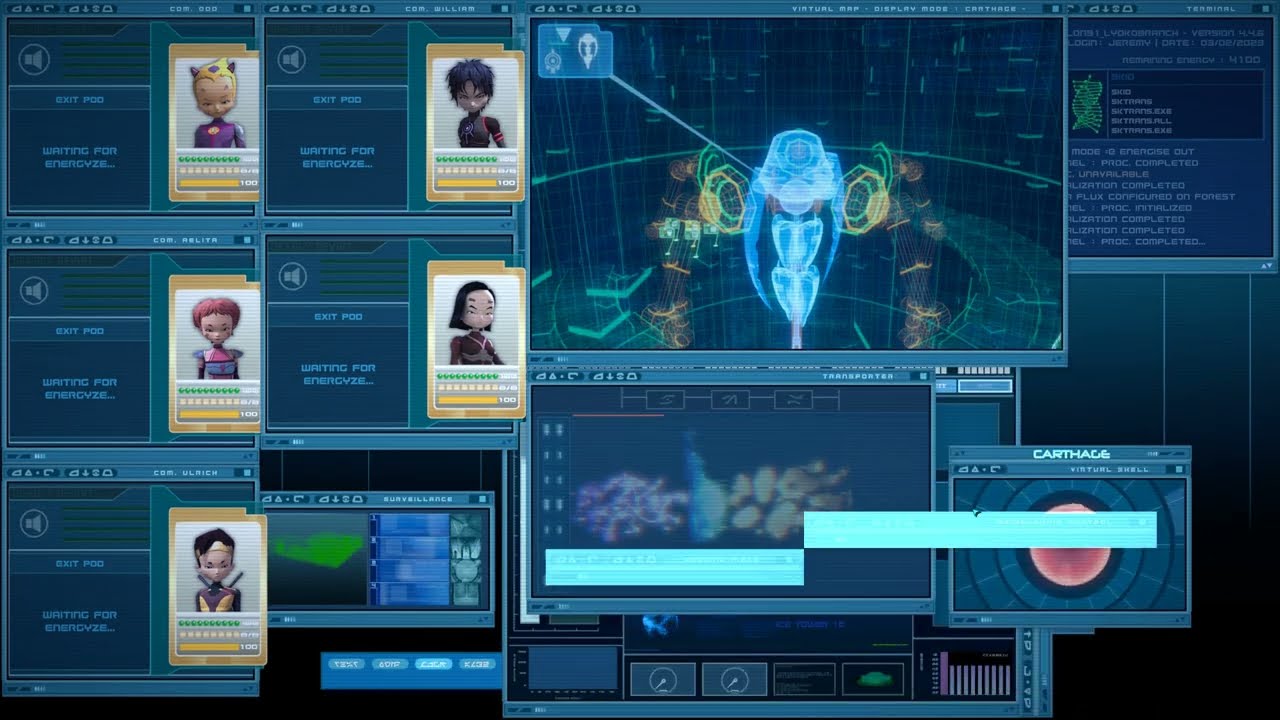Click William's yellow 100 energy bar
Image resolution: width=1280 pixels, height=720 pixels.
(467, 184)
